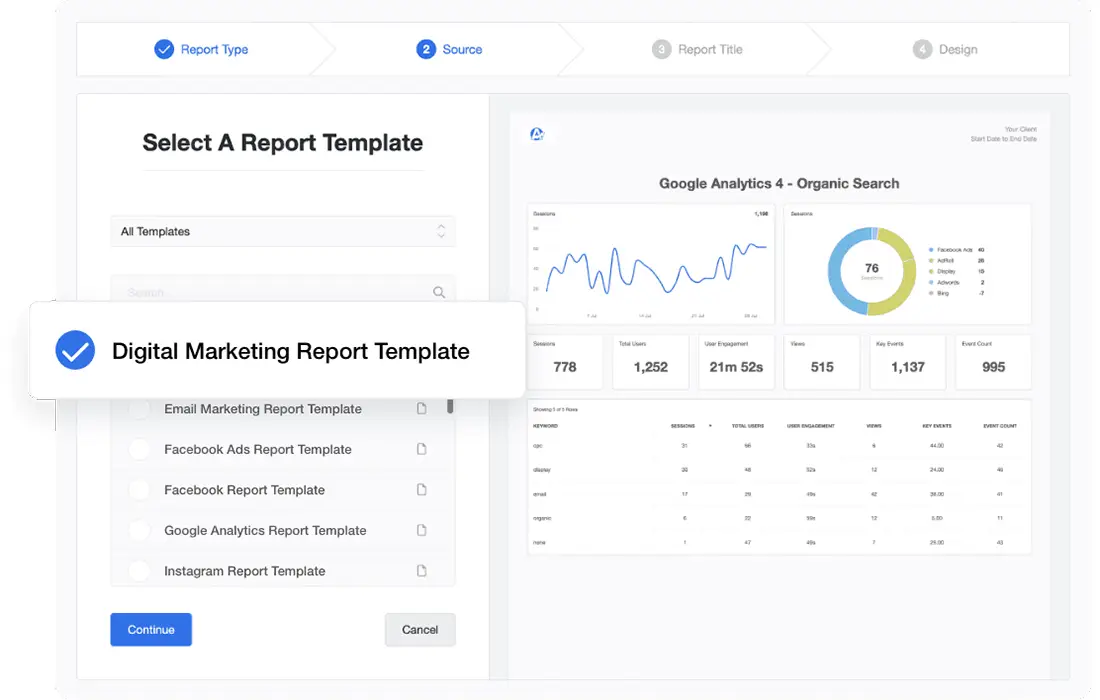Select the Instagram Report Template radio button
Viewport: 1100px width, 700px height.
point(140,571)
